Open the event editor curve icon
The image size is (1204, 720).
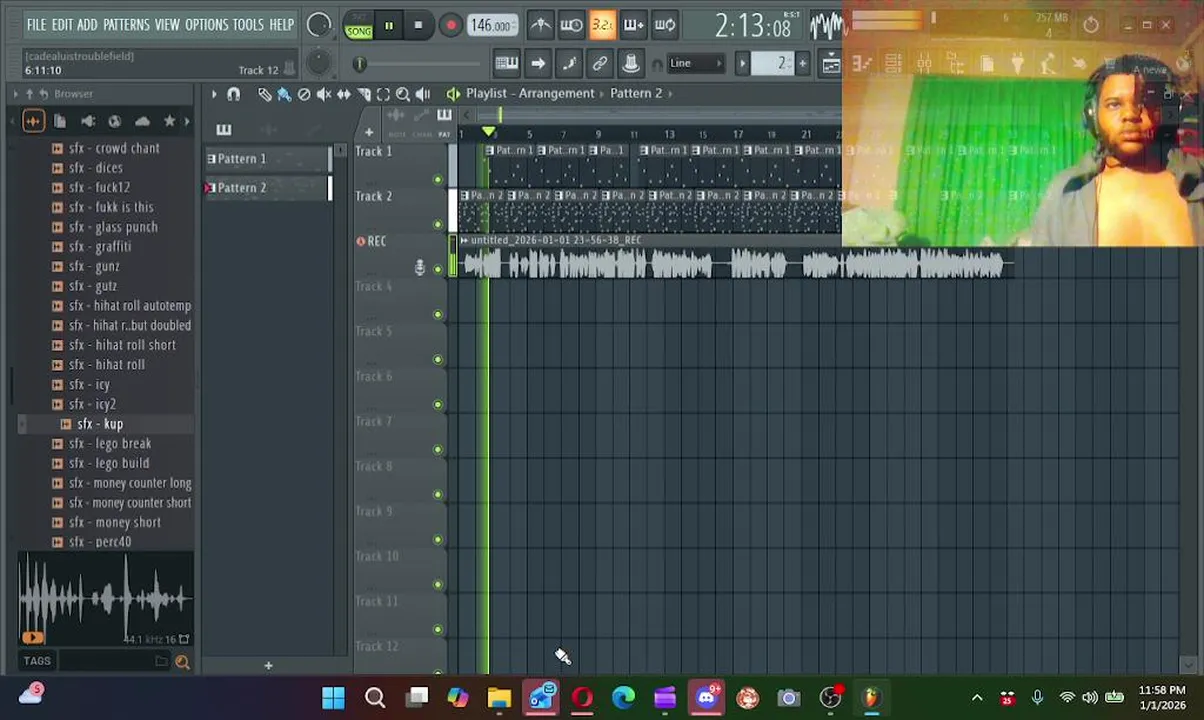(x=569, y=64)
